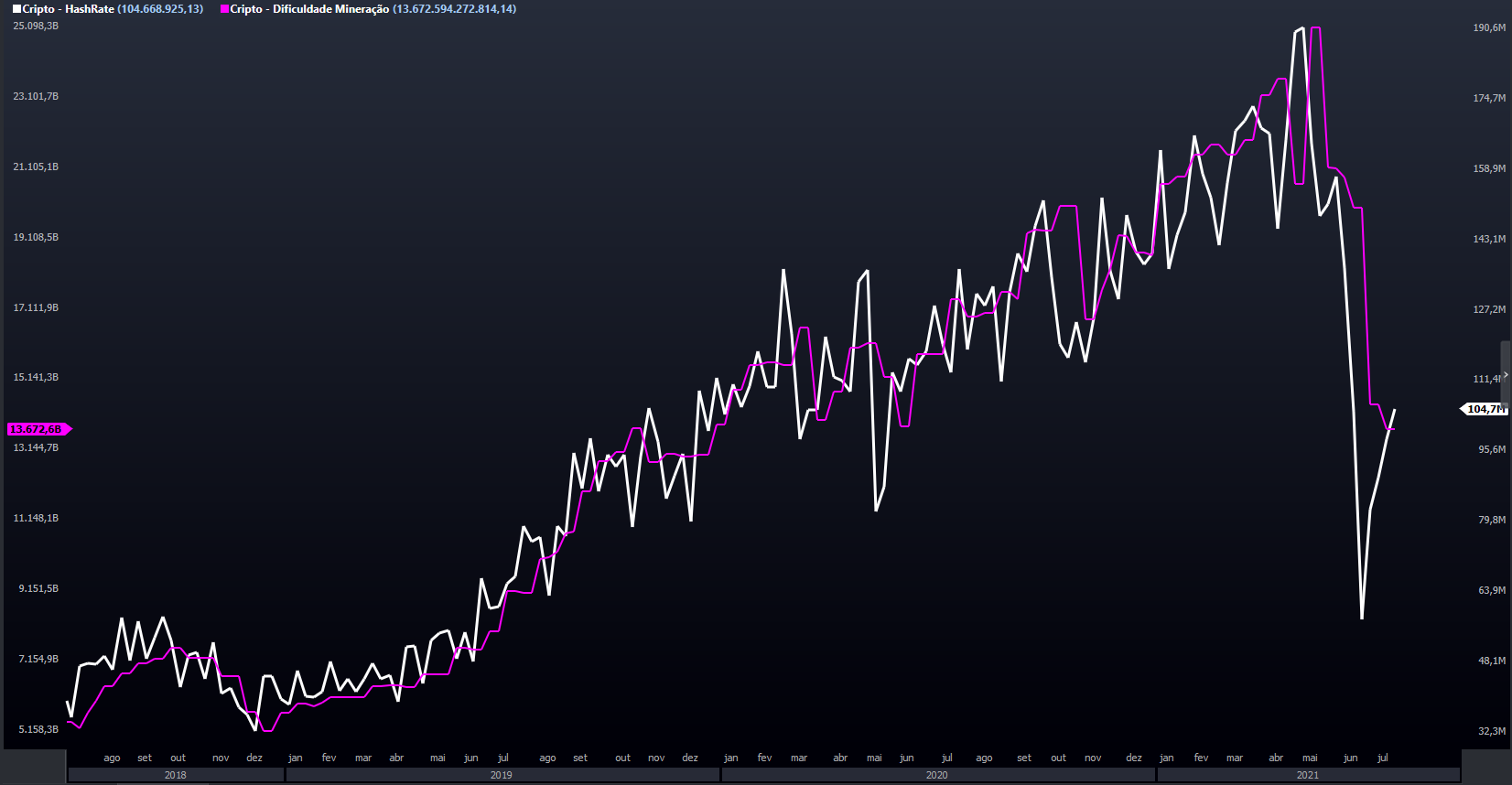Select the 'Cripto - Dificuldade Mineração' legend label
The image size is (1512, 785).
pos(309,9)
